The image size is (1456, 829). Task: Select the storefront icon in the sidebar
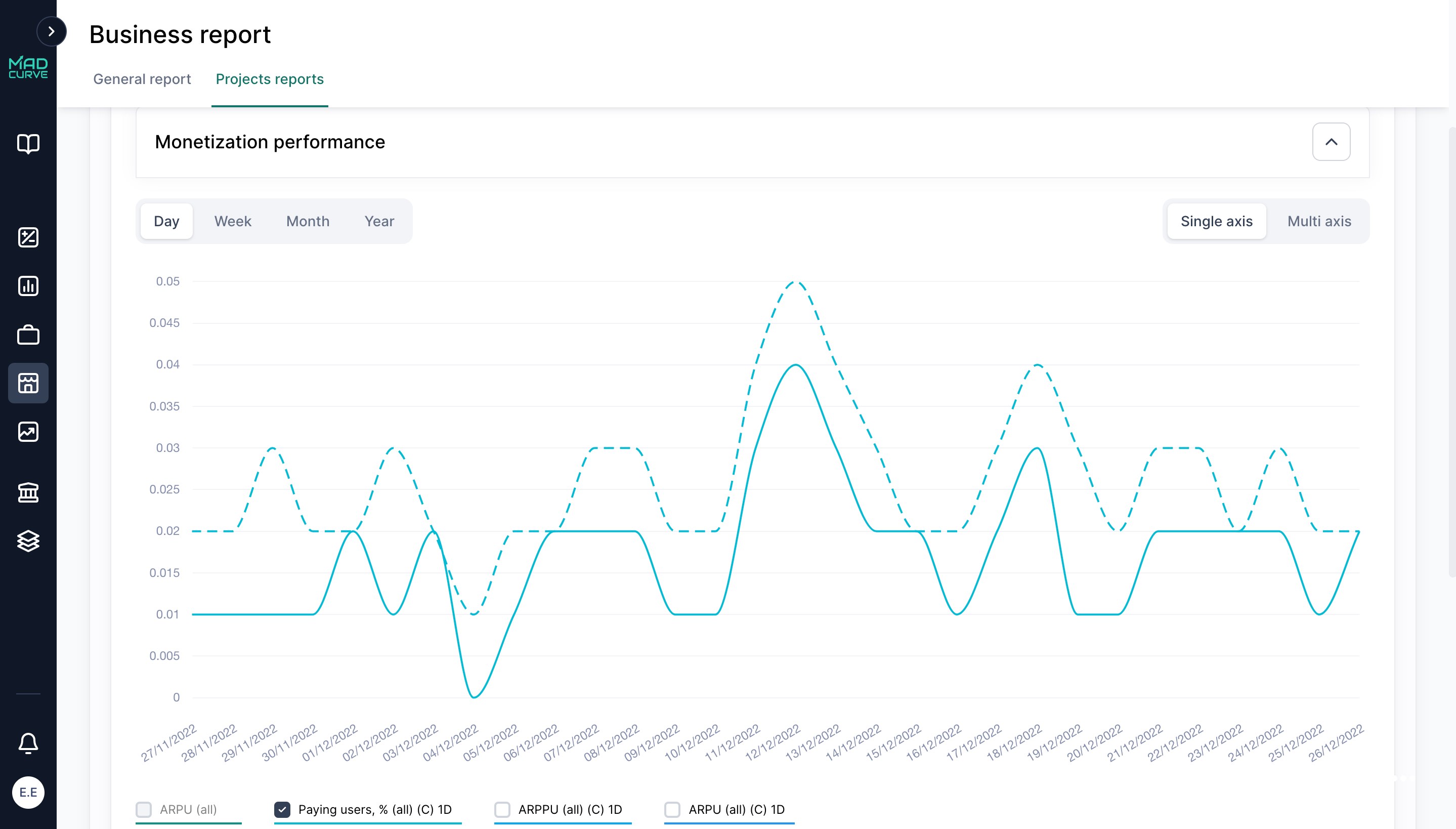coord(28,383)
